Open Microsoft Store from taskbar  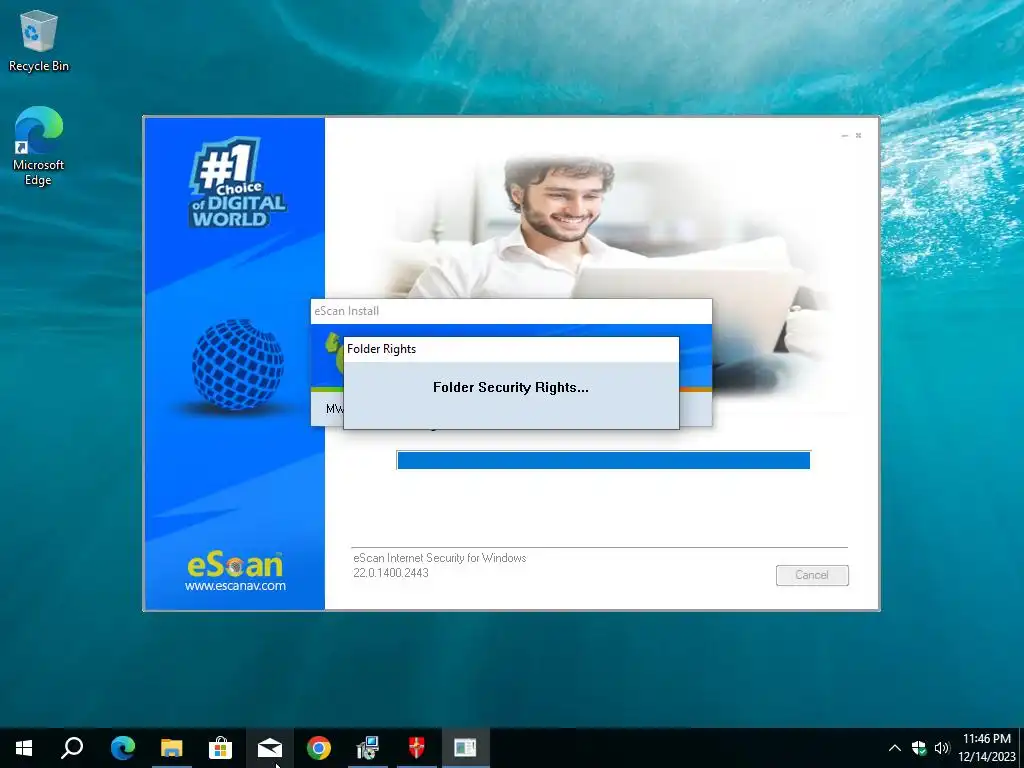tap(220, 748)
